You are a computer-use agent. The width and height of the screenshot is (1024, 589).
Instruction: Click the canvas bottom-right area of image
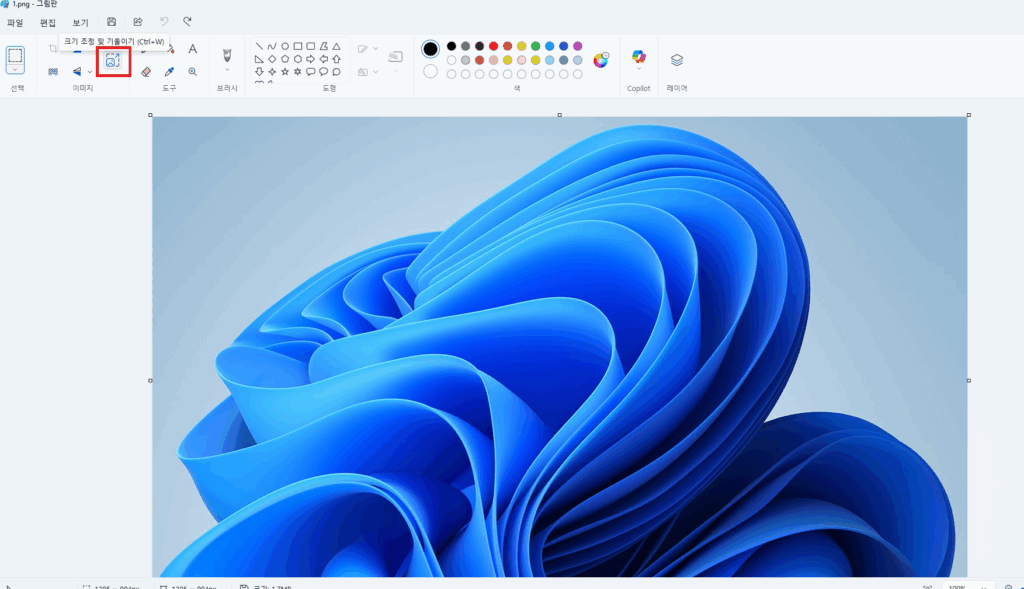tap(900, 540)
